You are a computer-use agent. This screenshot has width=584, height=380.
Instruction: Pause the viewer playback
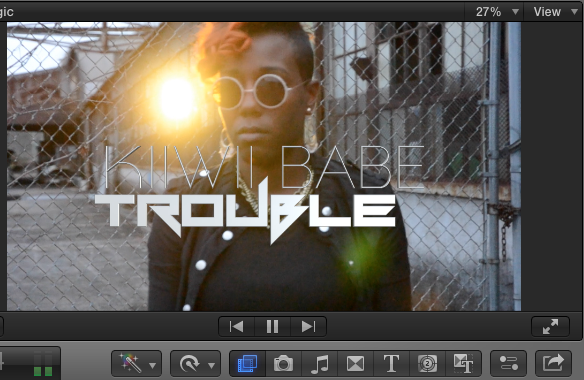(x=272, y=326)
